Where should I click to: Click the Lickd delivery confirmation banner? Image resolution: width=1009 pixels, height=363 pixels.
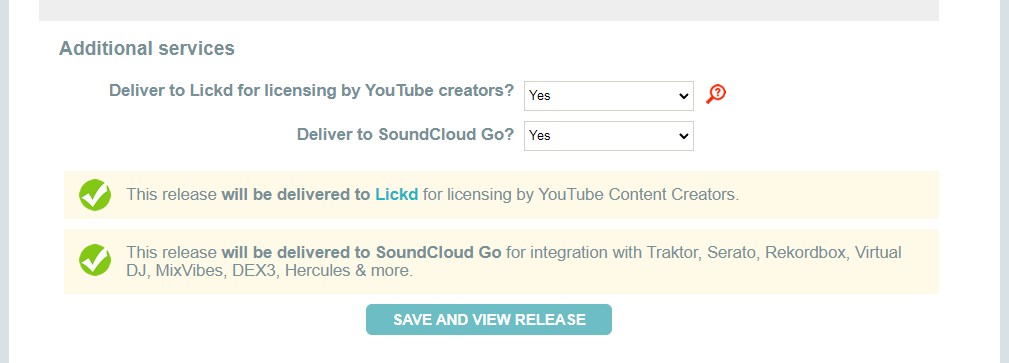pos(501,195)
